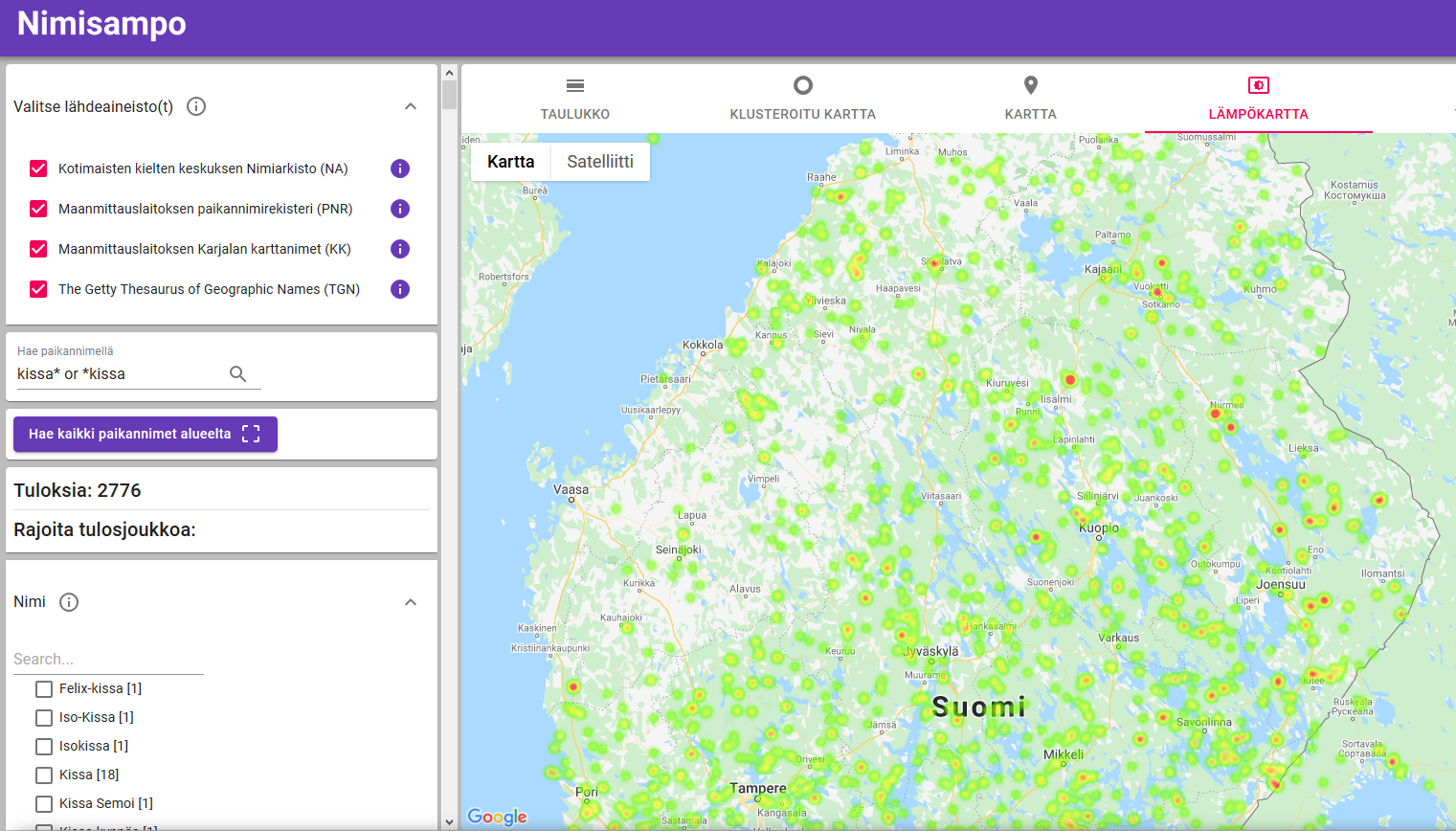Image resolution: width=1456 pixels, height=831 pixels.
Task: Collapse the Nimi filter section
Action: pyautogui.click(x=411, y=602)
